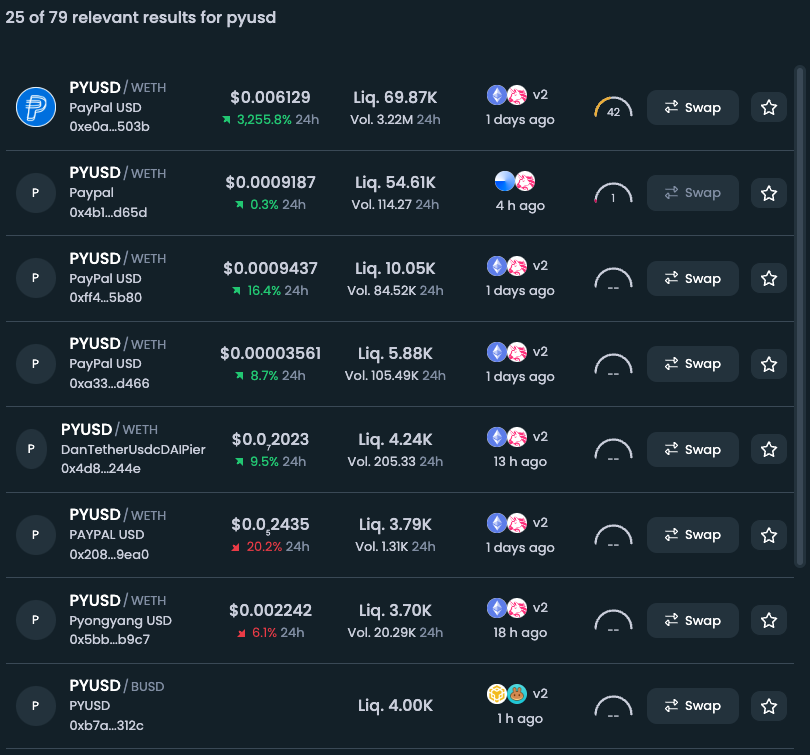Screen dimensions: 810x755
Task: Click the greyed-out Swap button on the Paypal row
Action: [692, 192]
